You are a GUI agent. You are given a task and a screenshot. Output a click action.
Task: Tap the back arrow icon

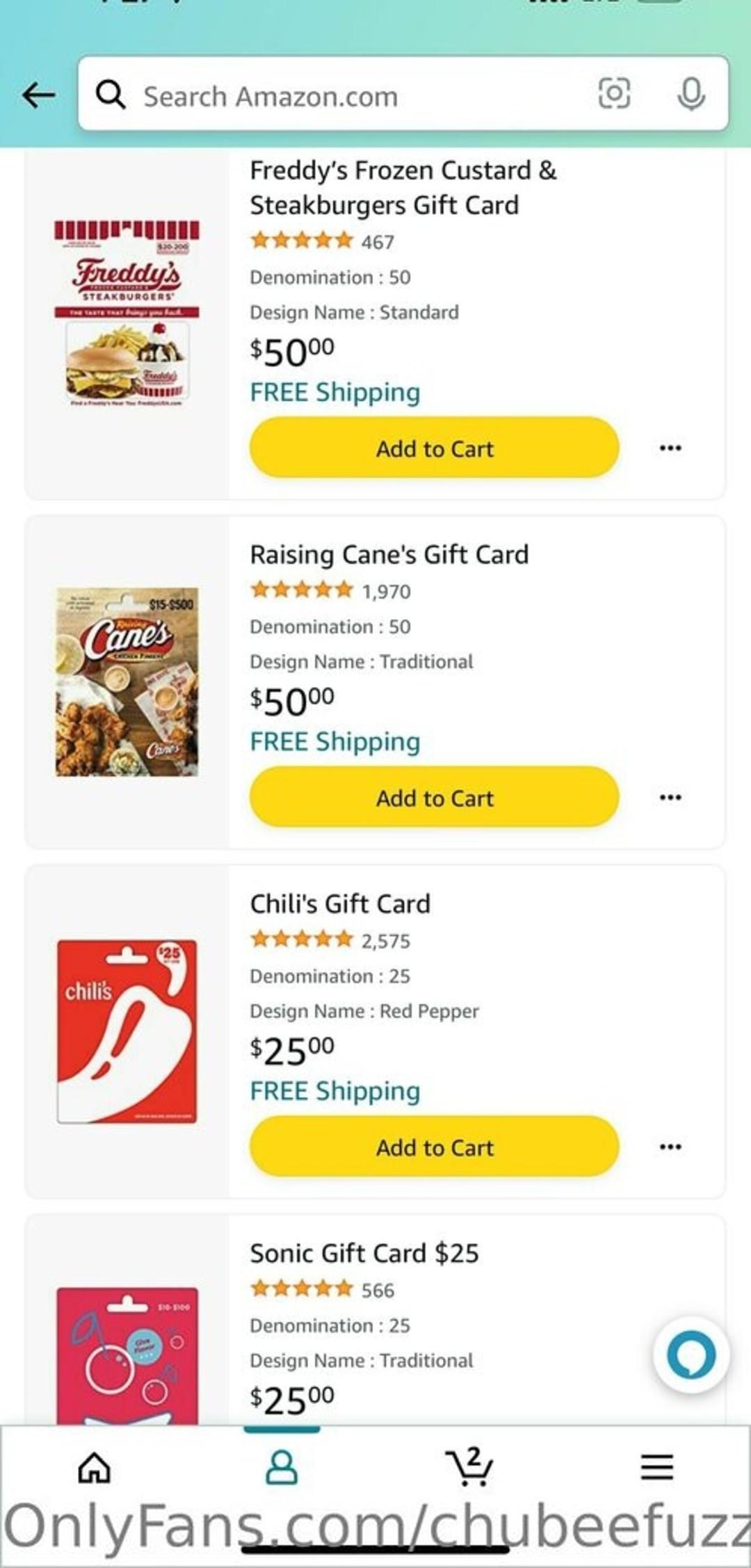click(39, 95)
